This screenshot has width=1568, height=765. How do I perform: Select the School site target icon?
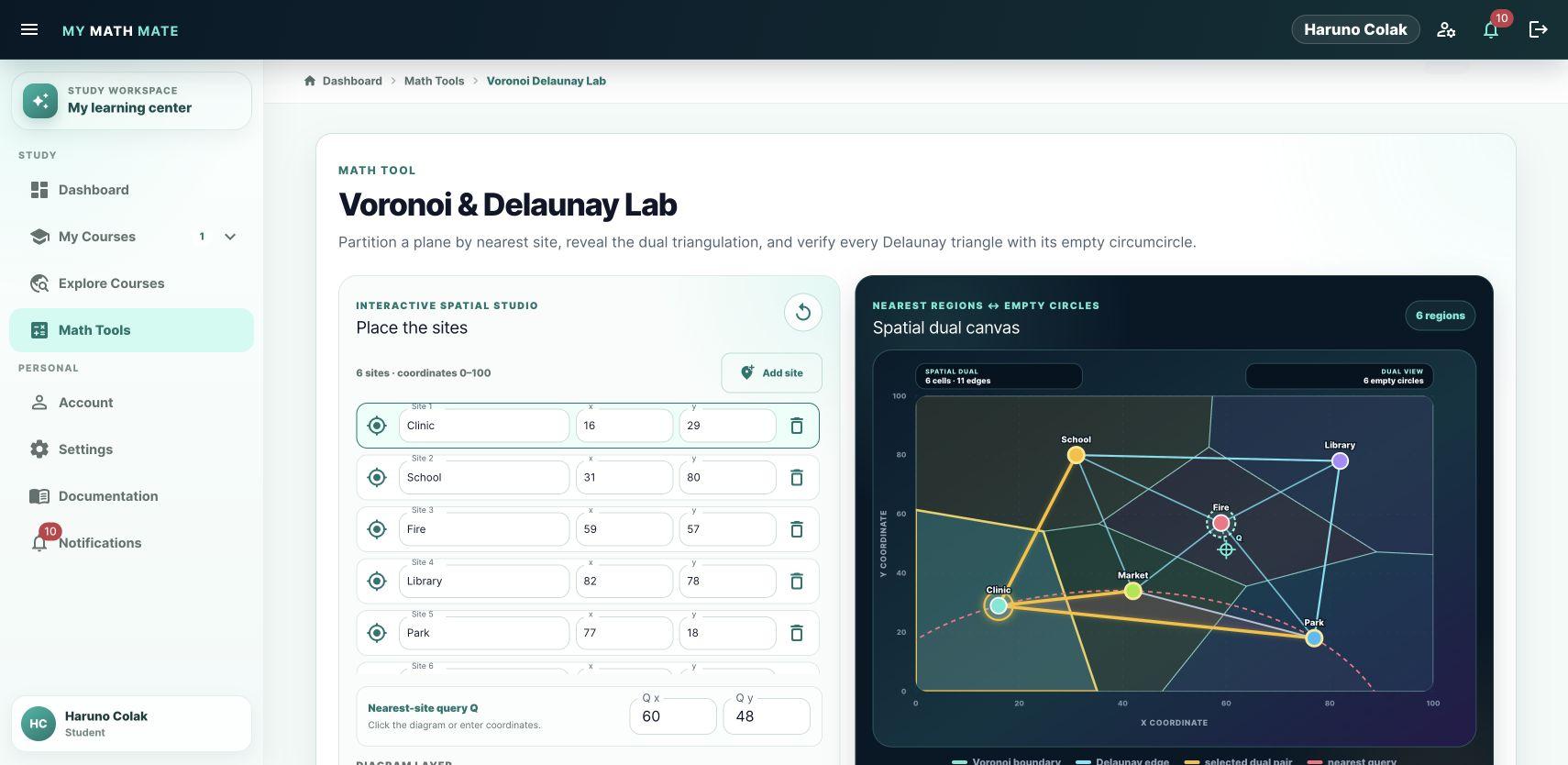[x=377, y=478]
